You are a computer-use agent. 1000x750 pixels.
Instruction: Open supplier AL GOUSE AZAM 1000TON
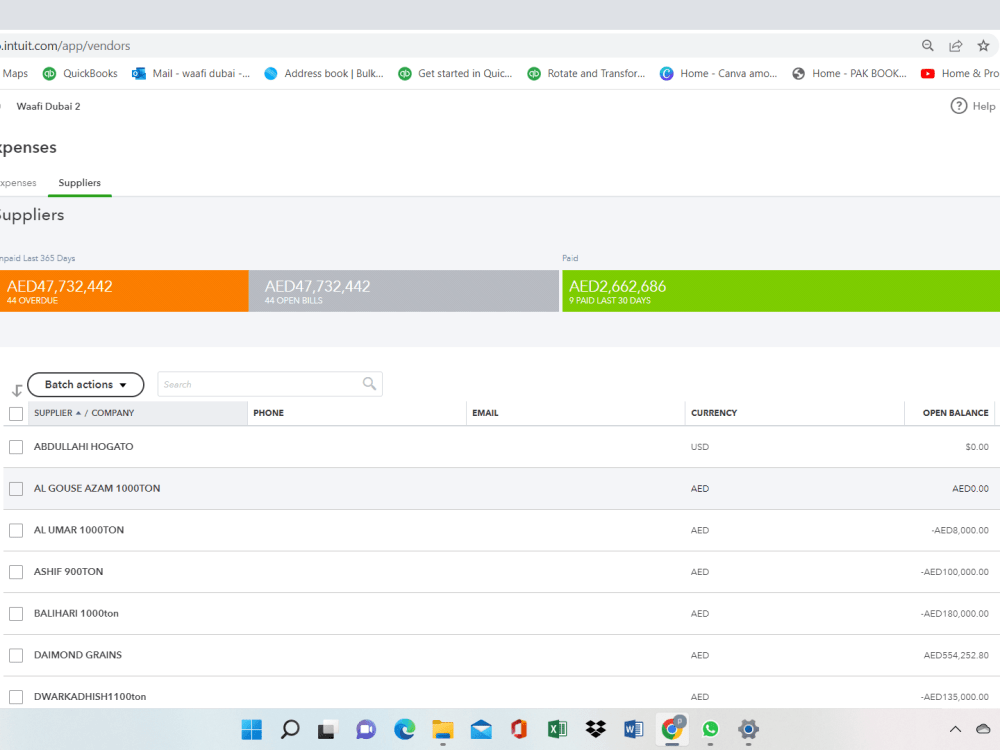point(97,488)
